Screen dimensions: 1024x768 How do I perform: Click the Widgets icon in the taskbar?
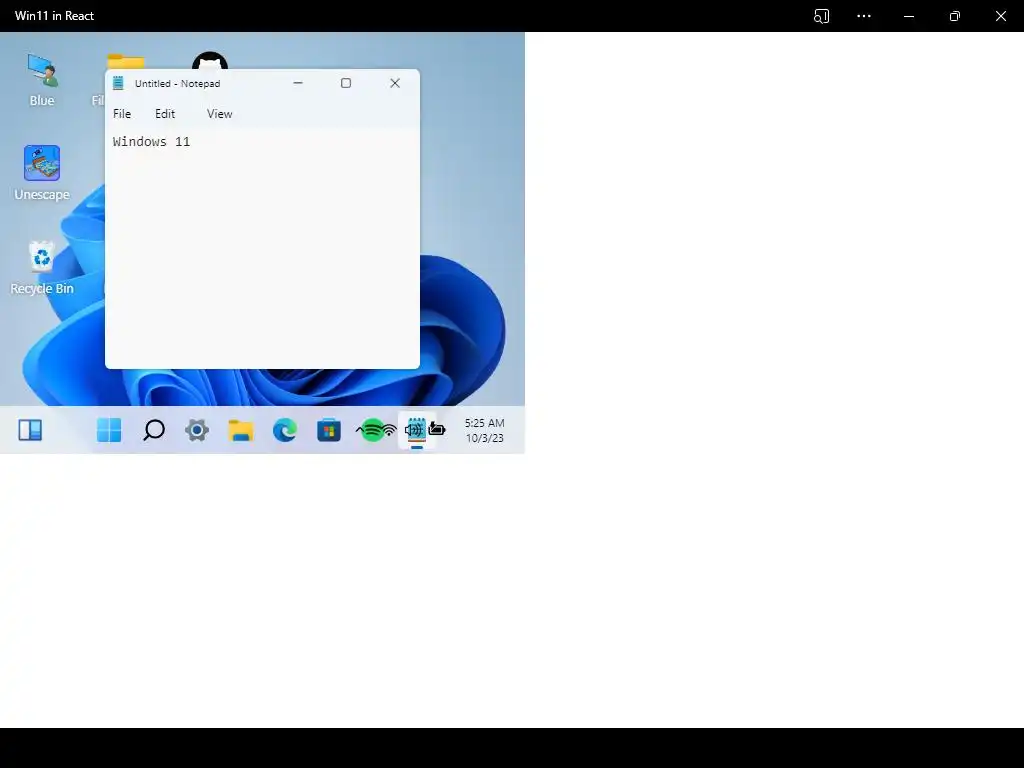(30, 430)
